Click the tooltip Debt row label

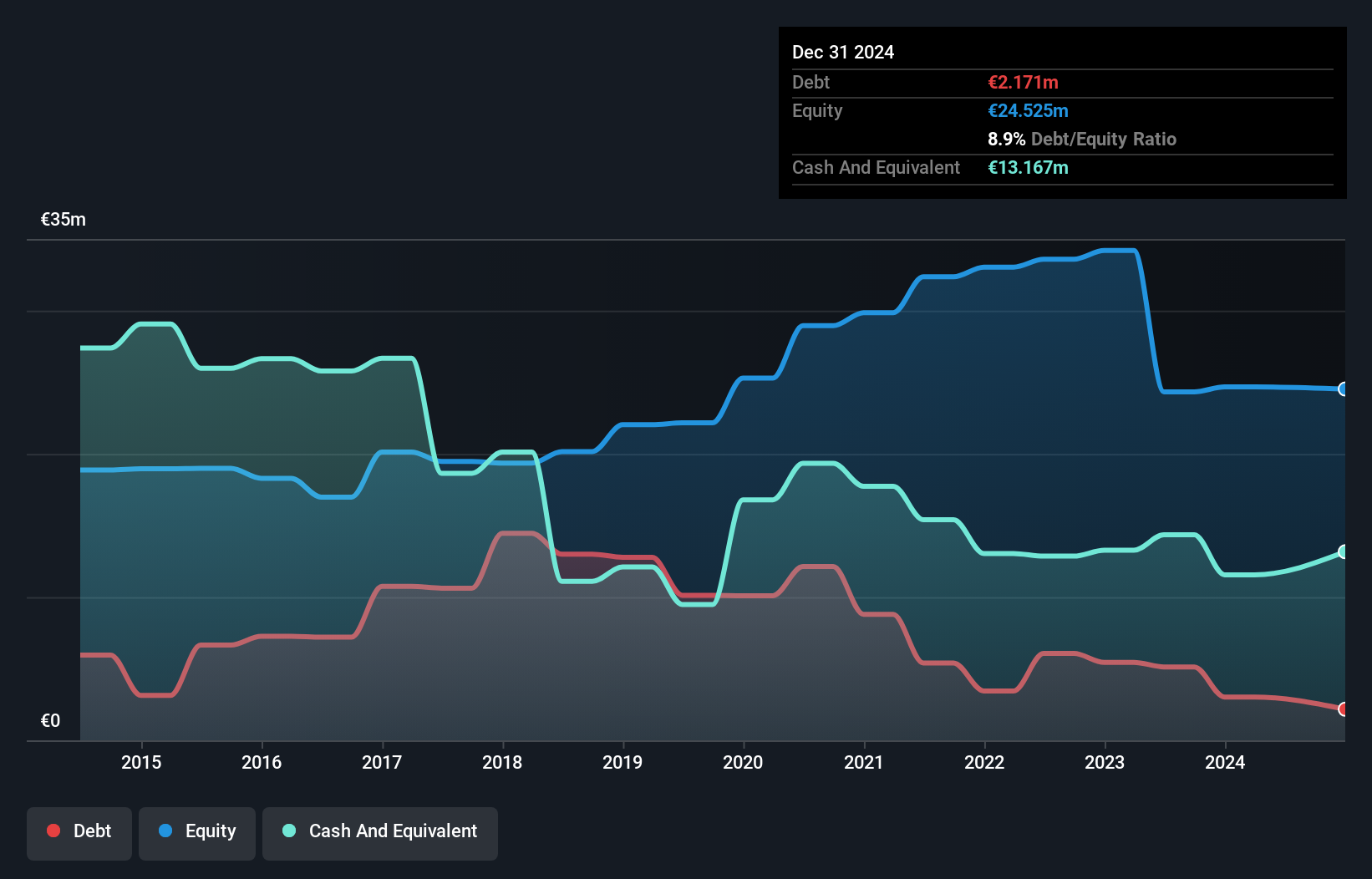coord(810,82)
